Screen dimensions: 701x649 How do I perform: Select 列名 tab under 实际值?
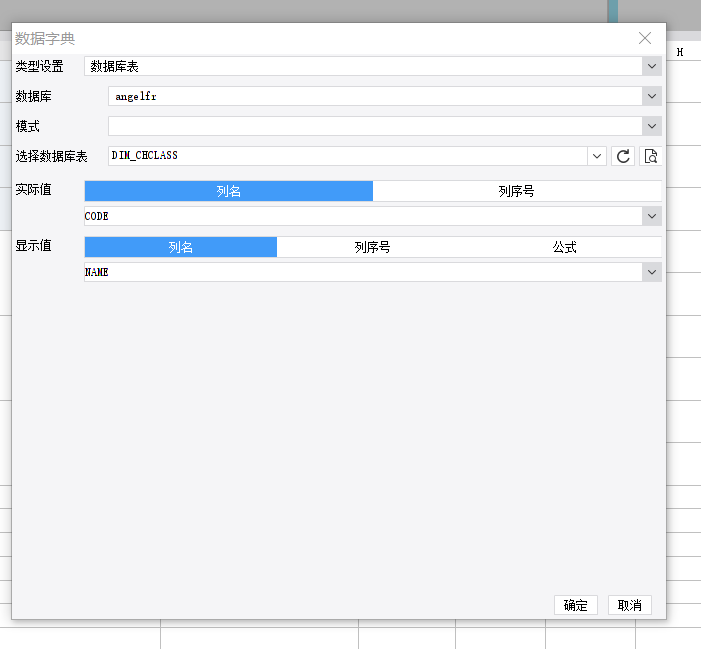(228, 191)
